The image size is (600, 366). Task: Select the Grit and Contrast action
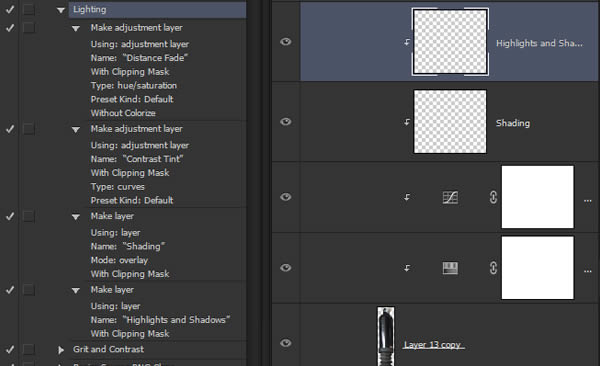click(108, 349)
